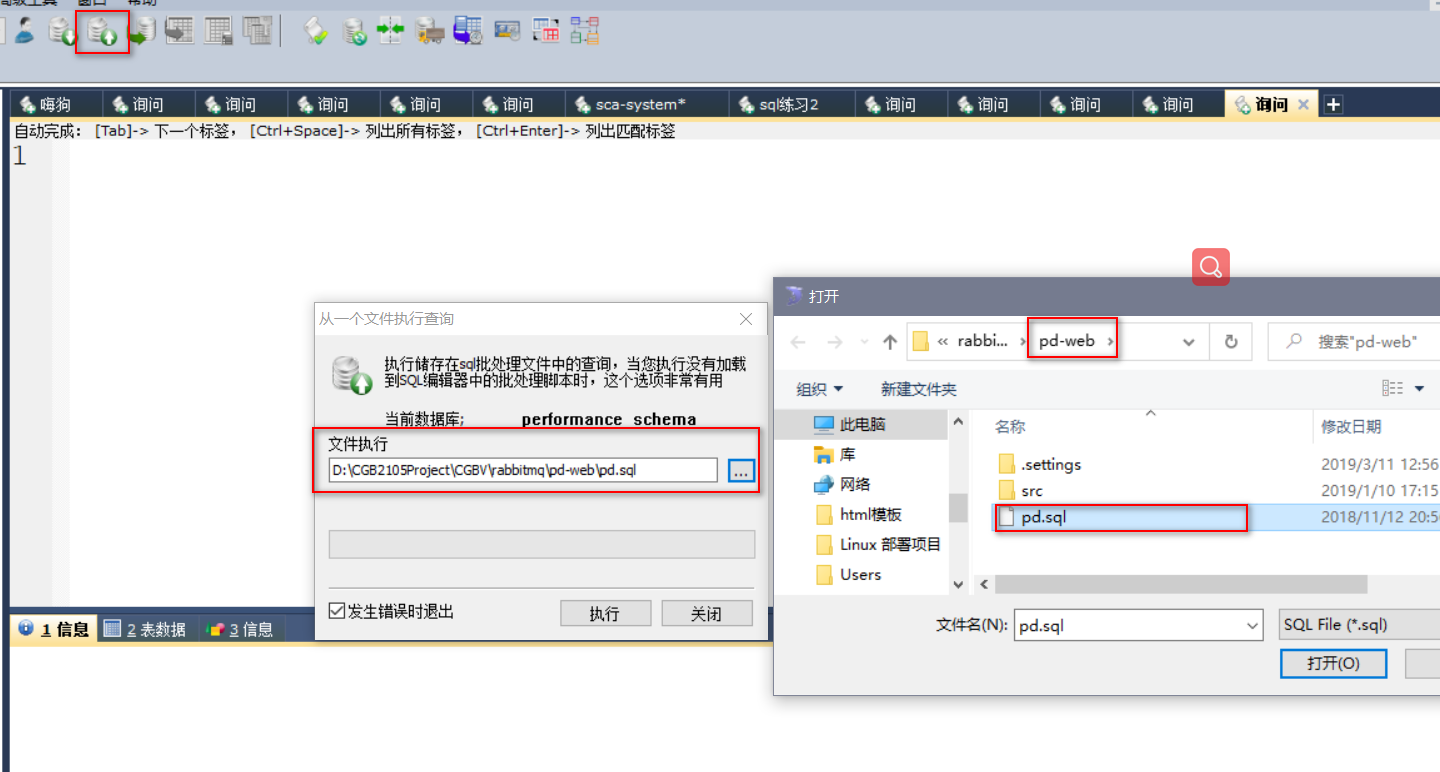The width and height of the screenshot is (1440, 772).
Task: Click navigation pane scroll up arrow
Action: [958, 422]
